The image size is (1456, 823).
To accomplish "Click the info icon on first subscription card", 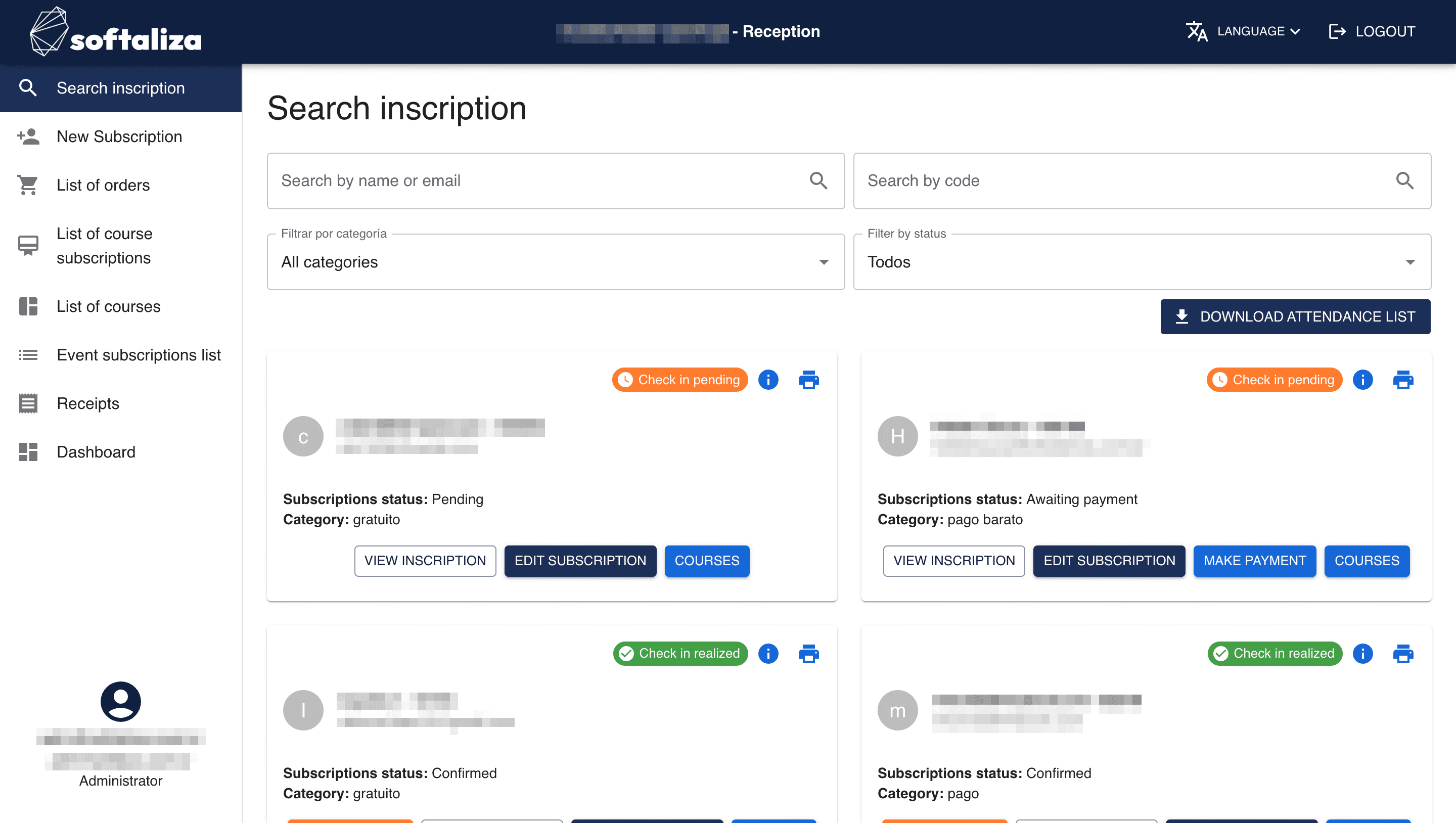I will pos(768,380).
